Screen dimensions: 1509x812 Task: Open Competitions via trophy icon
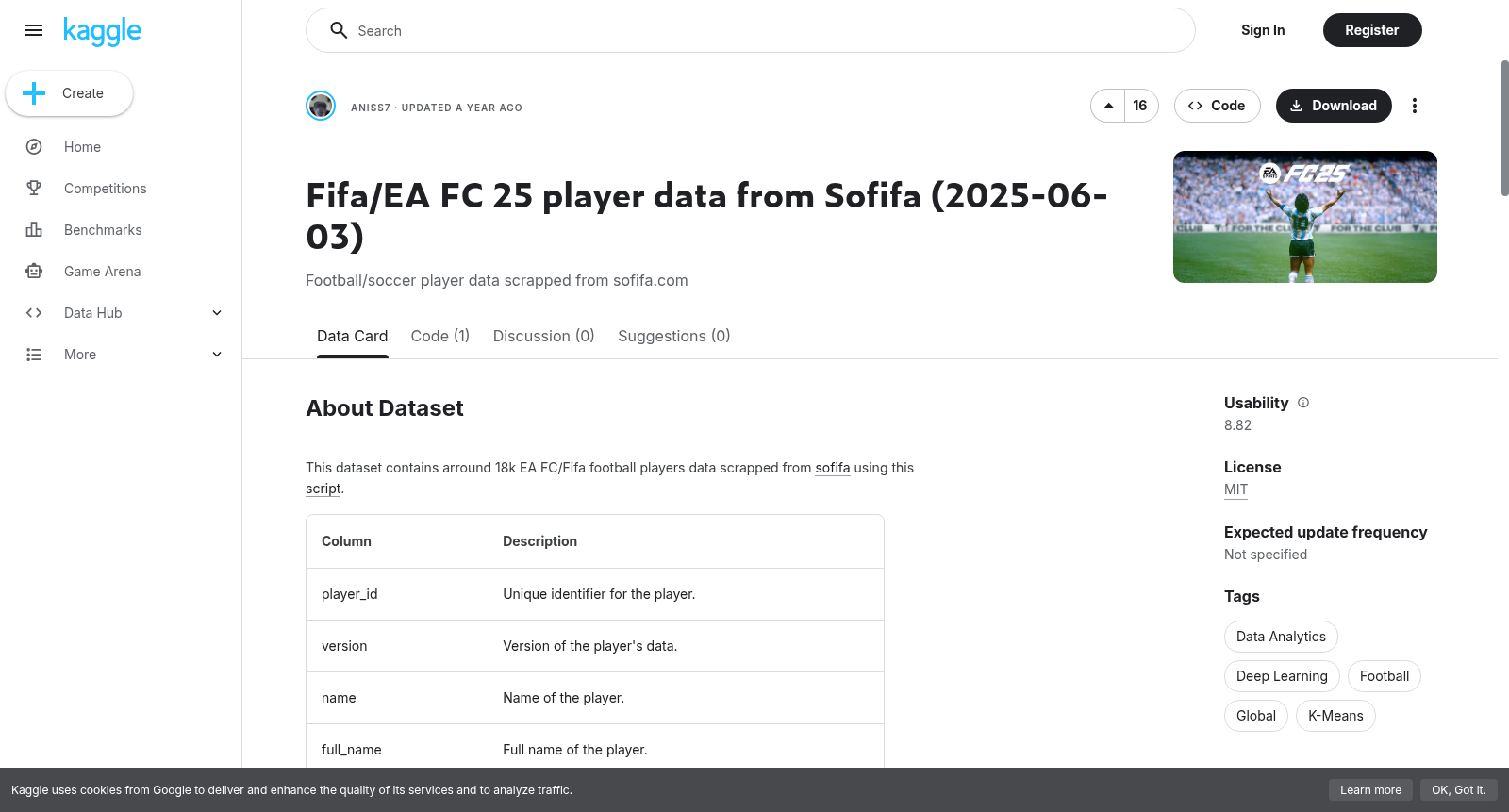pos(34,189)
